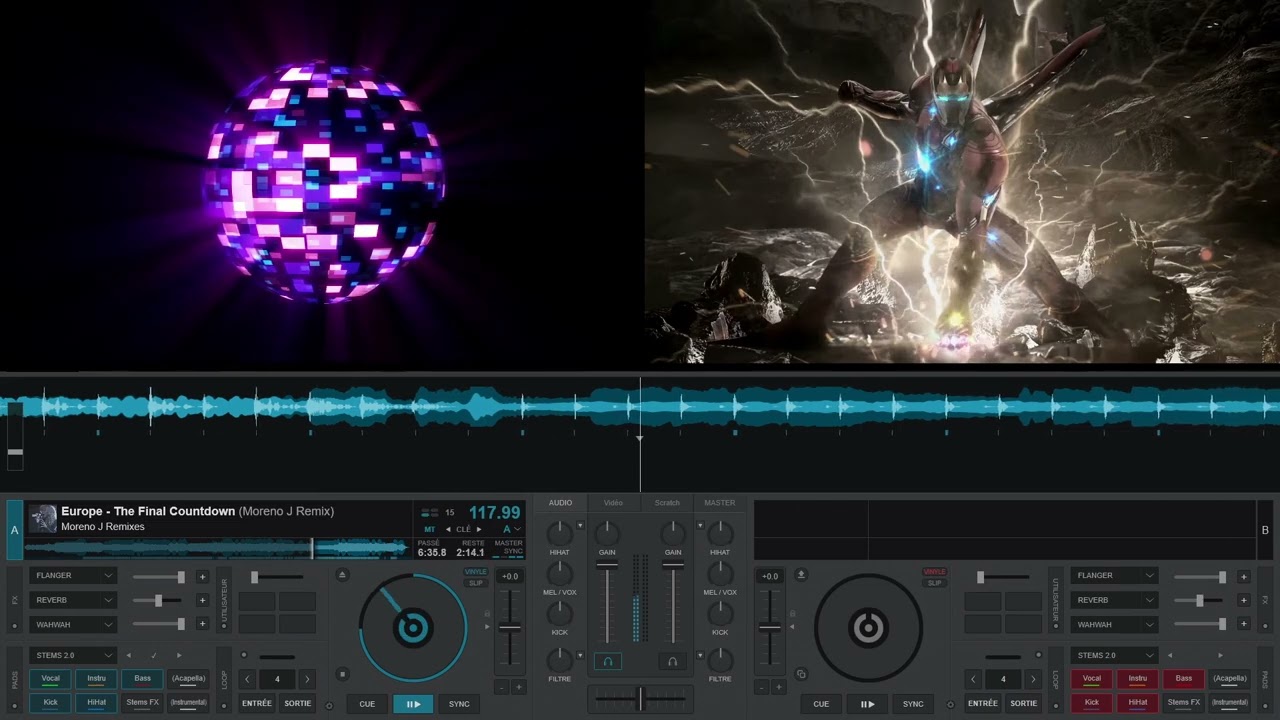Viewport: 1280px width, 720px height.
Task: Open the MASTER mixer tab
Action: coord(720,503)
